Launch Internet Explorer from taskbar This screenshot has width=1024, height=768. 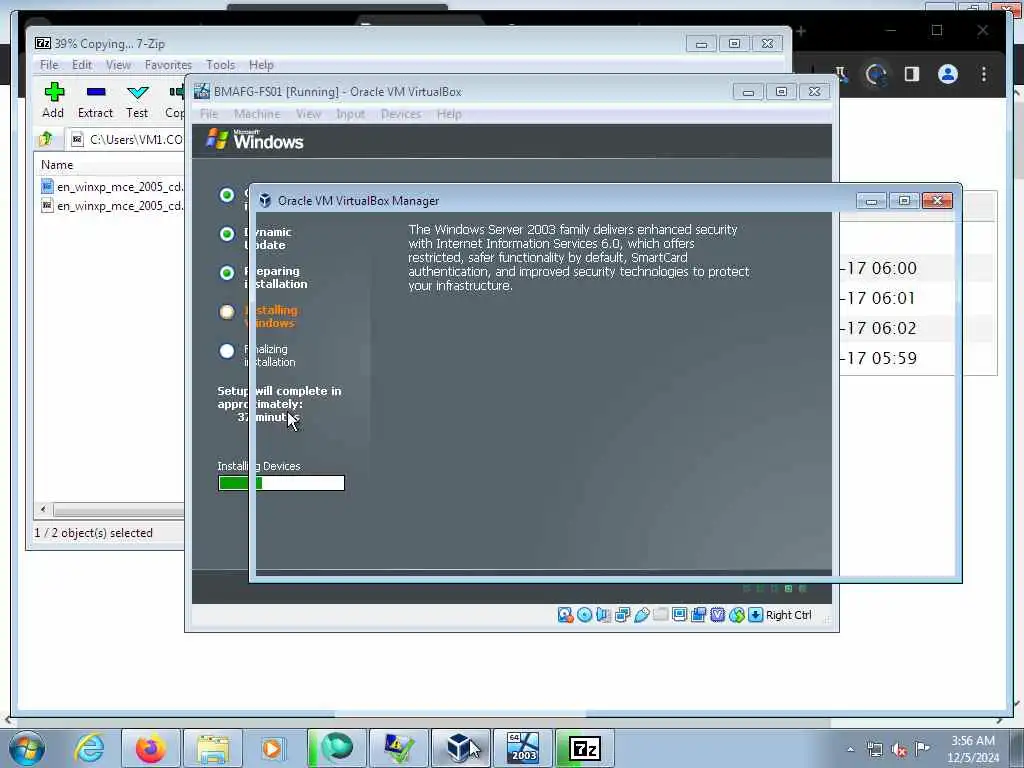pyautogui.click(x=89, y=748)
